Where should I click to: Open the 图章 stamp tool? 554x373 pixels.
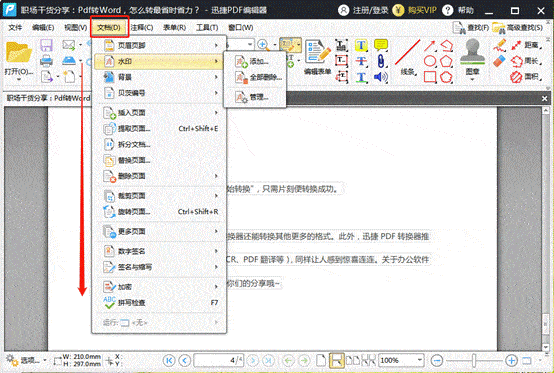pyautogui.click(x=472, y=57)
